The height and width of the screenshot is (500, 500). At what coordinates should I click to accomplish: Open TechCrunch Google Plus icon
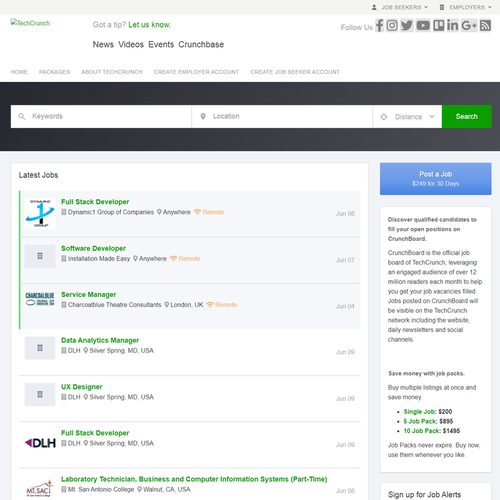pyautogui.click(x=469, y=25)
